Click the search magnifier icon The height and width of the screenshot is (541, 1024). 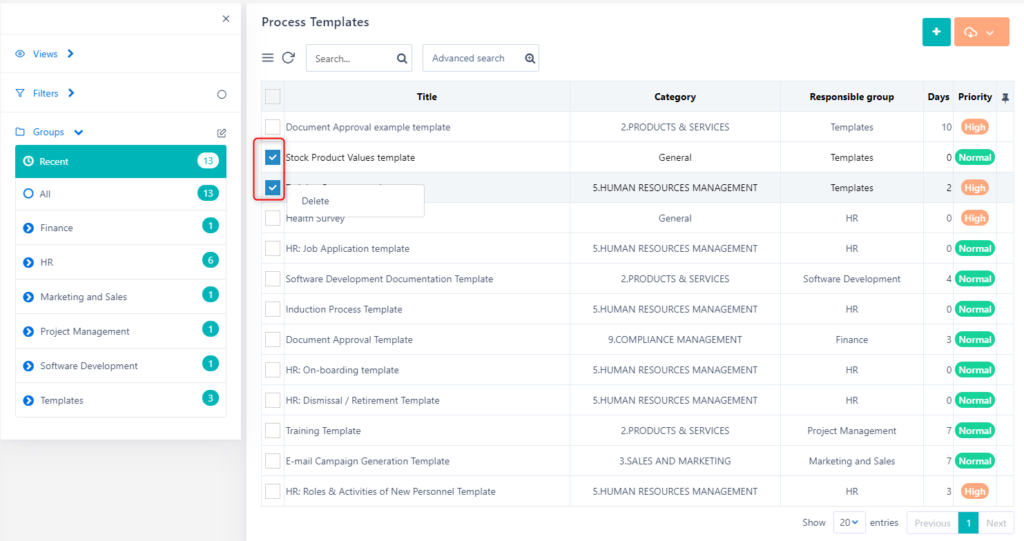402,59
